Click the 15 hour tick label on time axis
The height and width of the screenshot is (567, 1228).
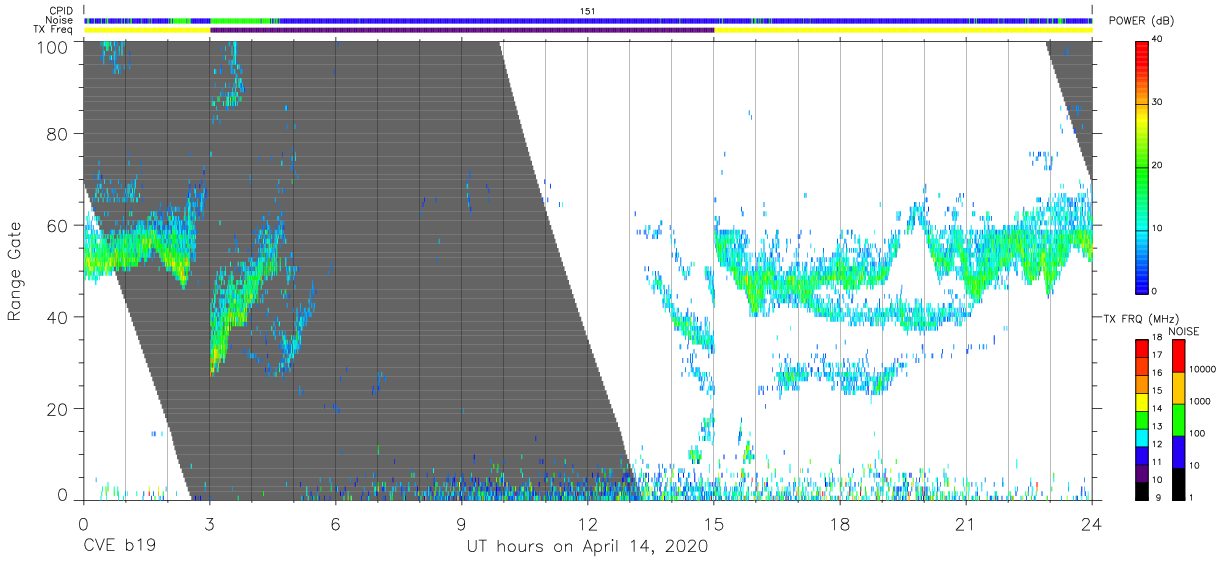pos(714,524)
